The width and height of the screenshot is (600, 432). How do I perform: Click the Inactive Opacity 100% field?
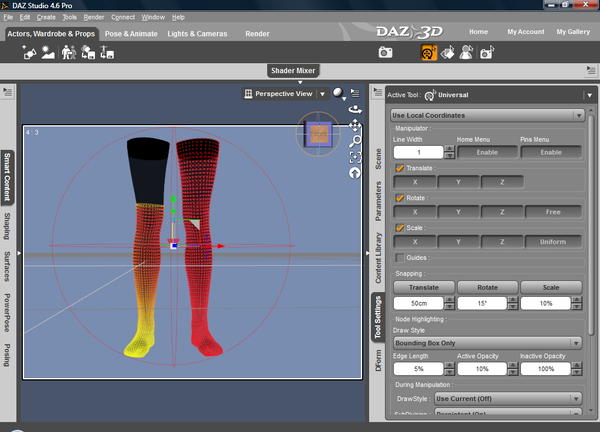pyautogui.click(x=546, y=369)
